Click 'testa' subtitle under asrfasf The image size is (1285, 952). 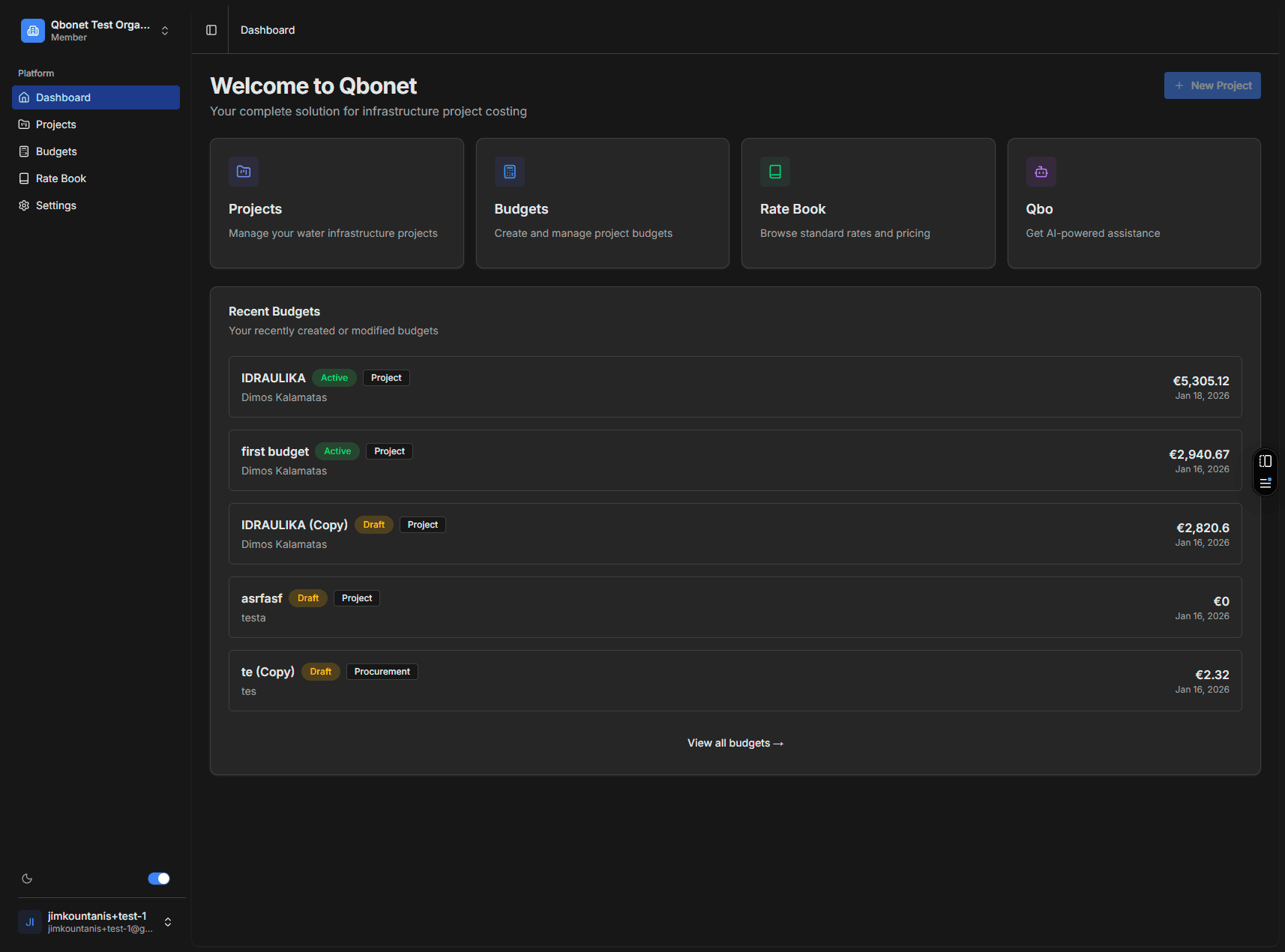pos(253,618)
